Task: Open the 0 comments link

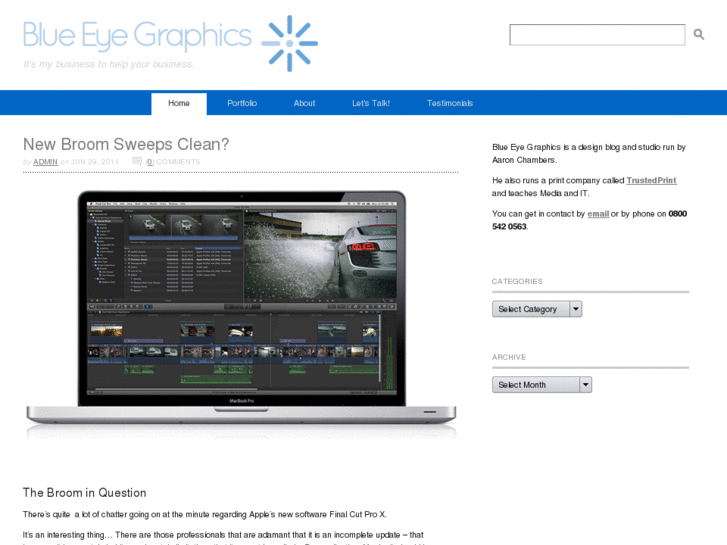Action: coord(150,162)
